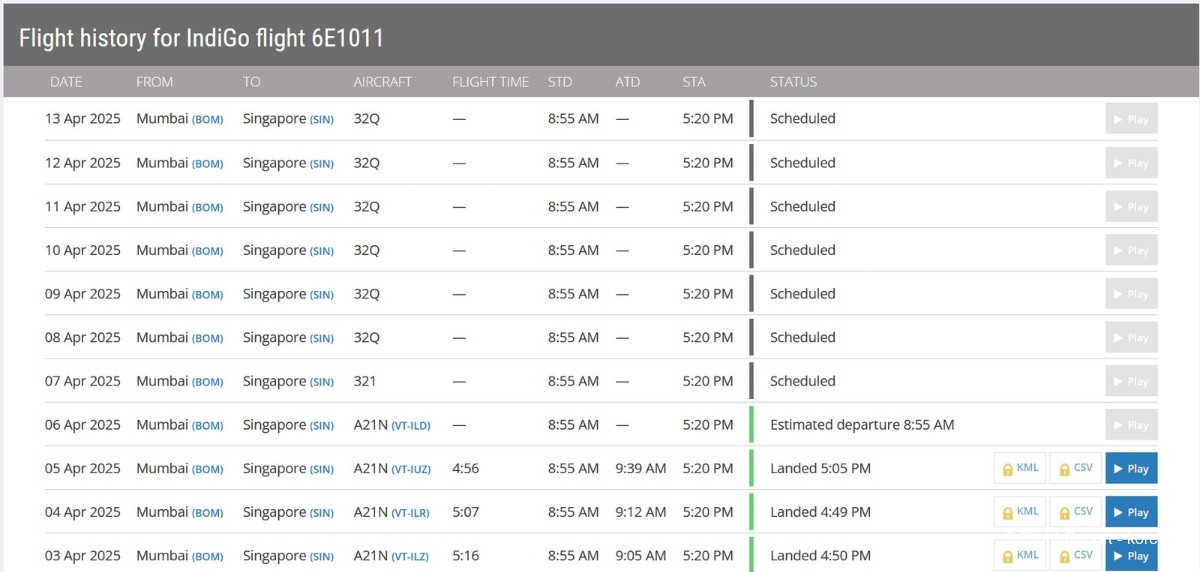Download CSV for the 04 Apr 2025 flight

pyautogui.click(x=1075, y=512)
